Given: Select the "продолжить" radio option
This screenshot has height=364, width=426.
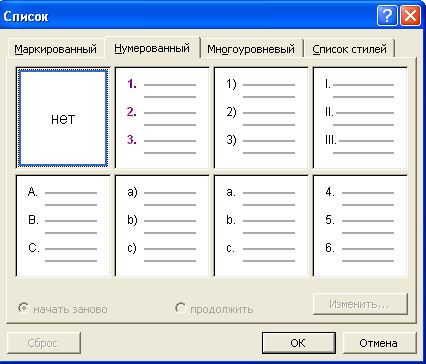Looking at the screenshot, I should 181,308.
